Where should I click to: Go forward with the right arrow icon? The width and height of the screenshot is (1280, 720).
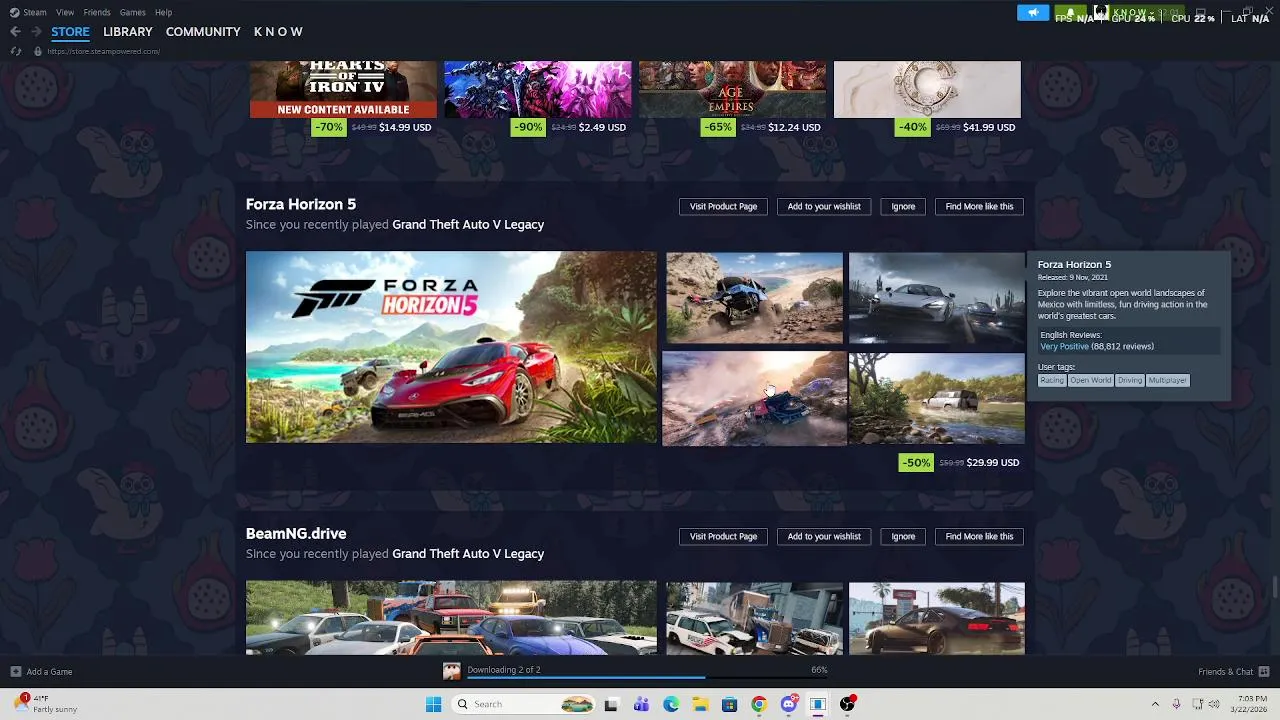(x=36, y=32)
